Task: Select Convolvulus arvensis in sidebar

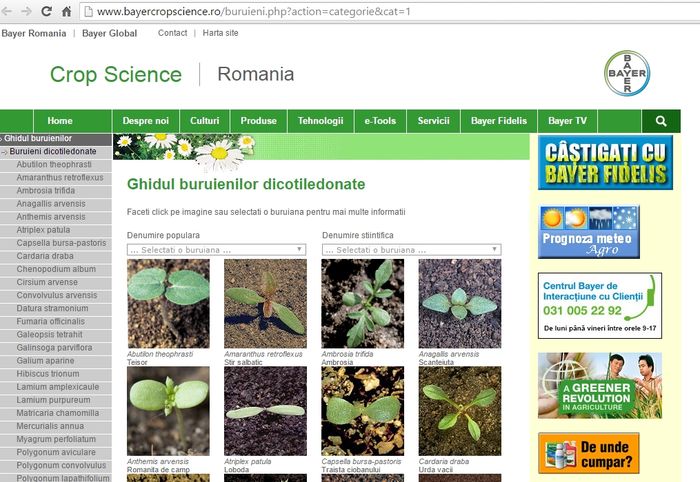Action: (x=56, y=295)
